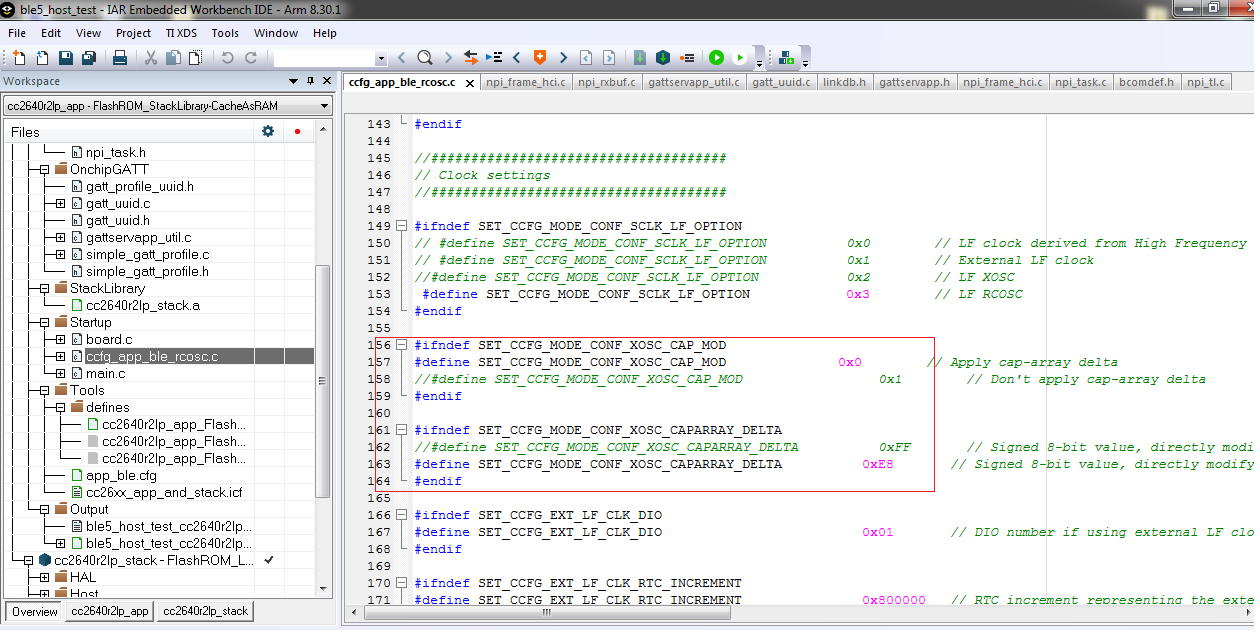
Task: Click the orange Toggle Bookmark icon
Action: 540,58
